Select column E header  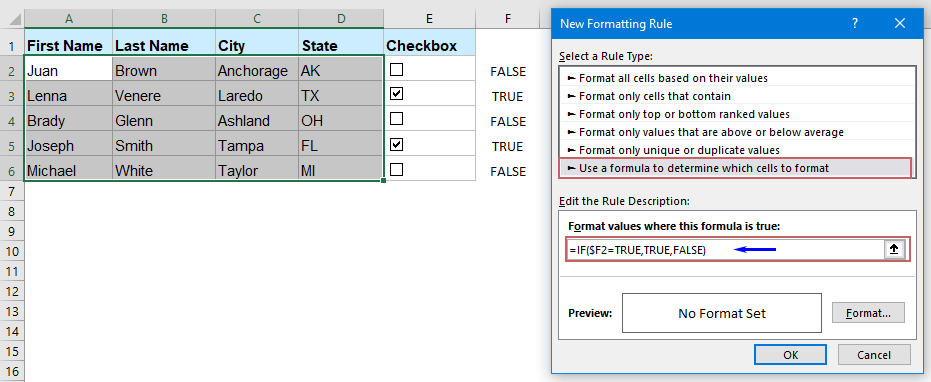click(x=429, y=18)
